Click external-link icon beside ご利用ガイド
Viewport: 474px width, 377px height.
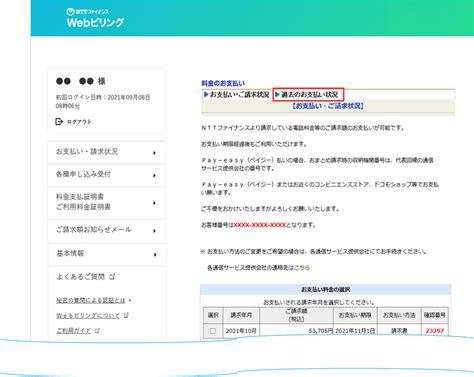[97, 330]
